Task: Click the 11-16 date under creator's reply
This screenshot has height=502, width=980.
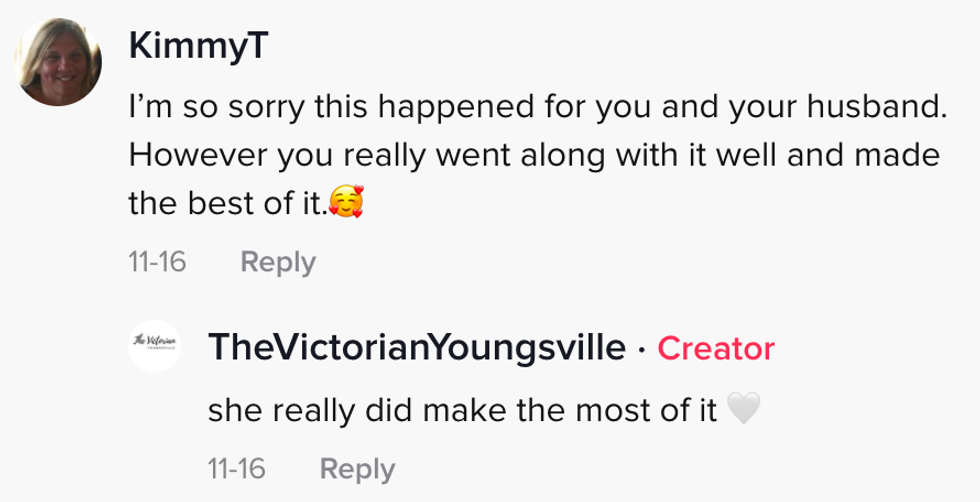Action: tap(236, 468)
